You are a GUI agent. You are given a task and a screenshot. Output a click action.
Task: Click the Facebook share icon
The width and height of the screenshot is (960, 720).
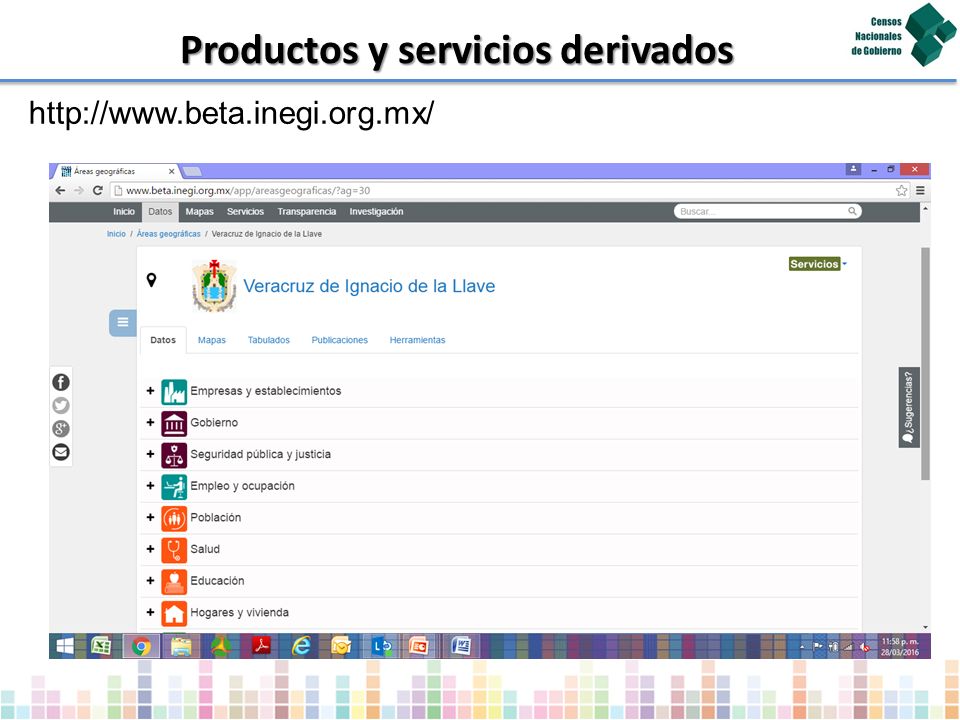61,383
